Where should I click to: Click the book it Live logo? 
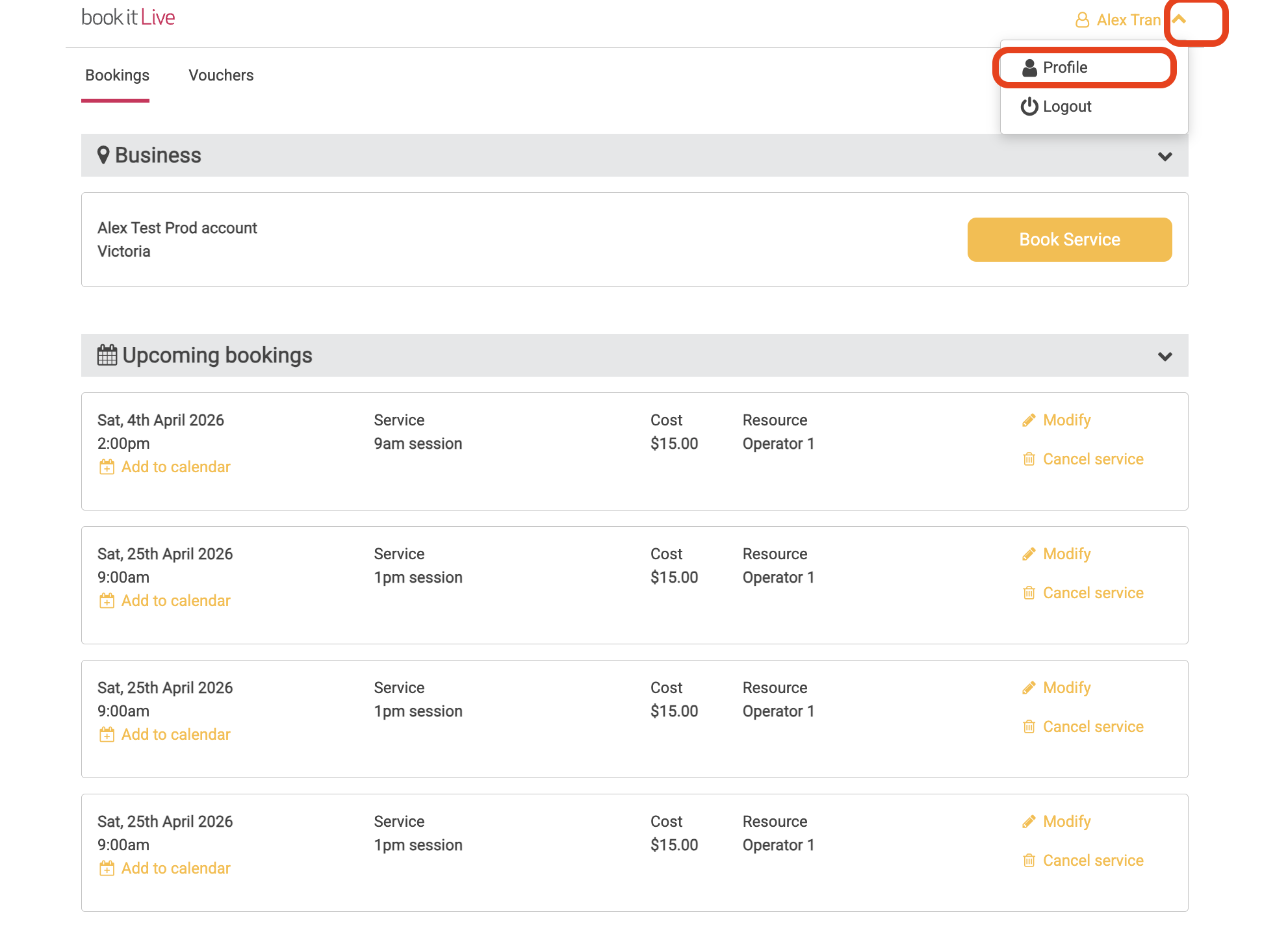pos(128,18)
